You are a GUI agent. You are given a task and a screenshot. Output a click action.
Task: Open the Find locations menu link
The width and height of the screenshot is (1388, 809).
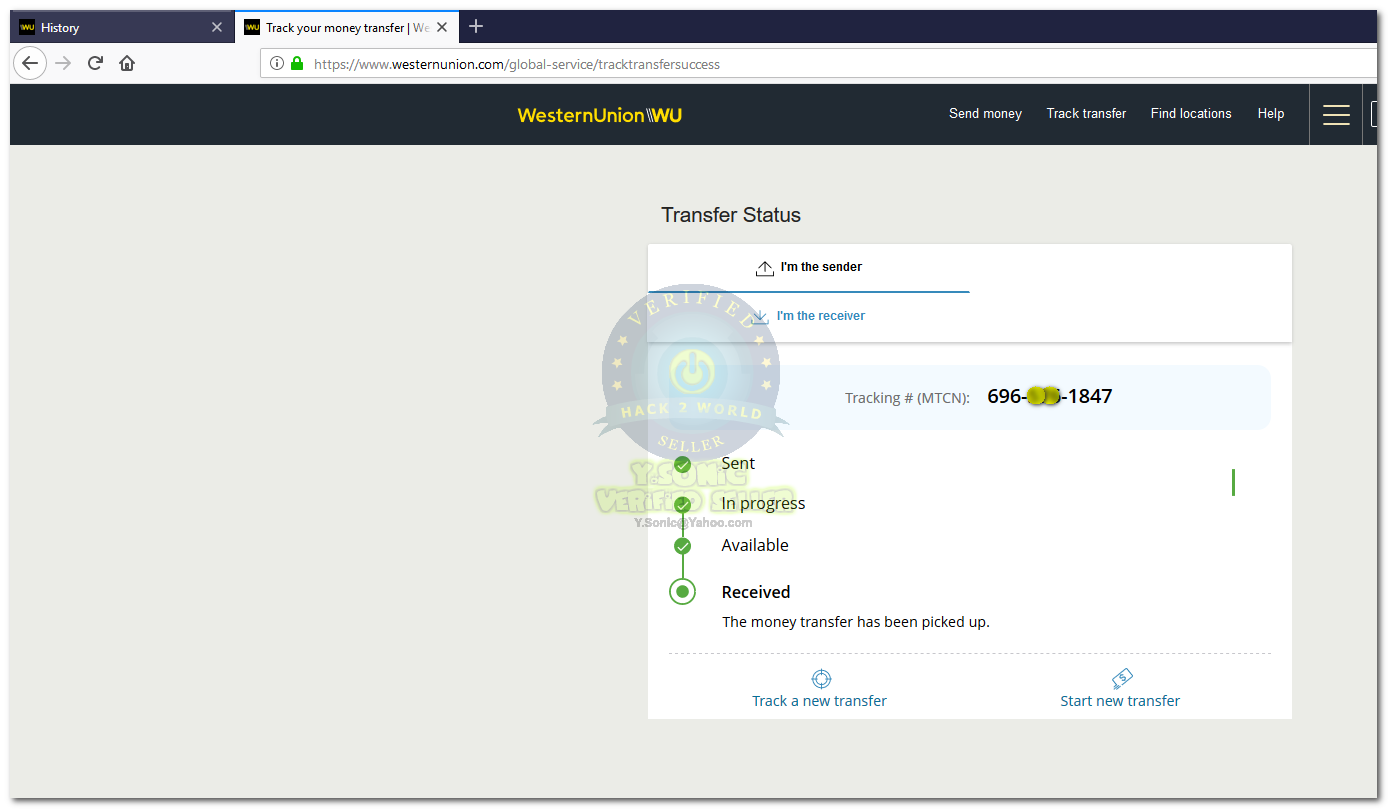(1191, 114)
